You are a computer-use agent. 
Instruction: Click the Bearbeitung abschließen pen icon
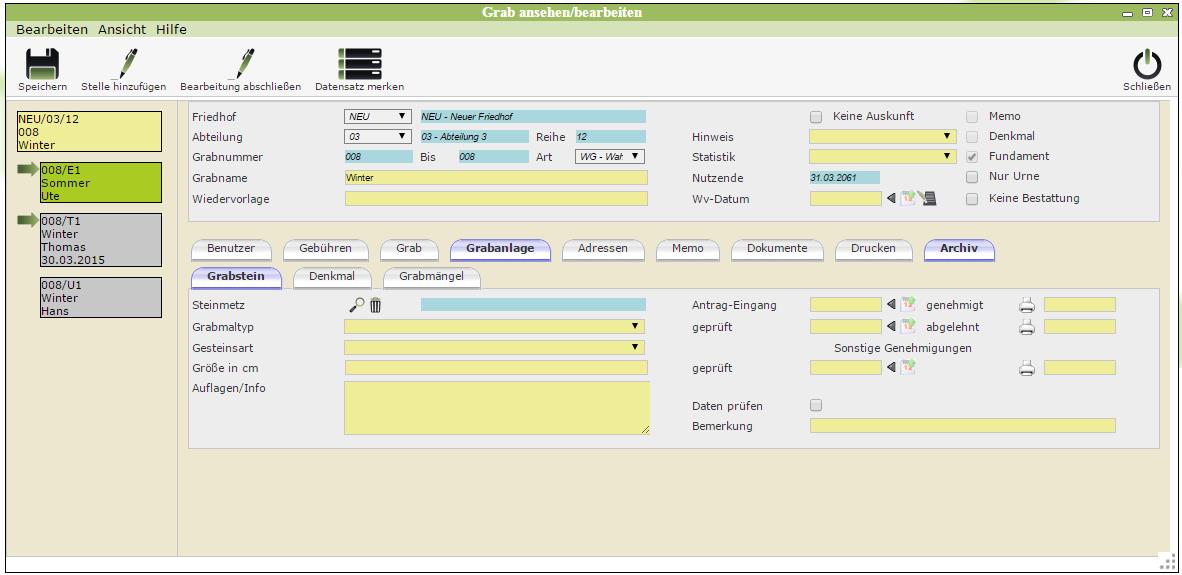pyautogui.click(x=240, y=64)
